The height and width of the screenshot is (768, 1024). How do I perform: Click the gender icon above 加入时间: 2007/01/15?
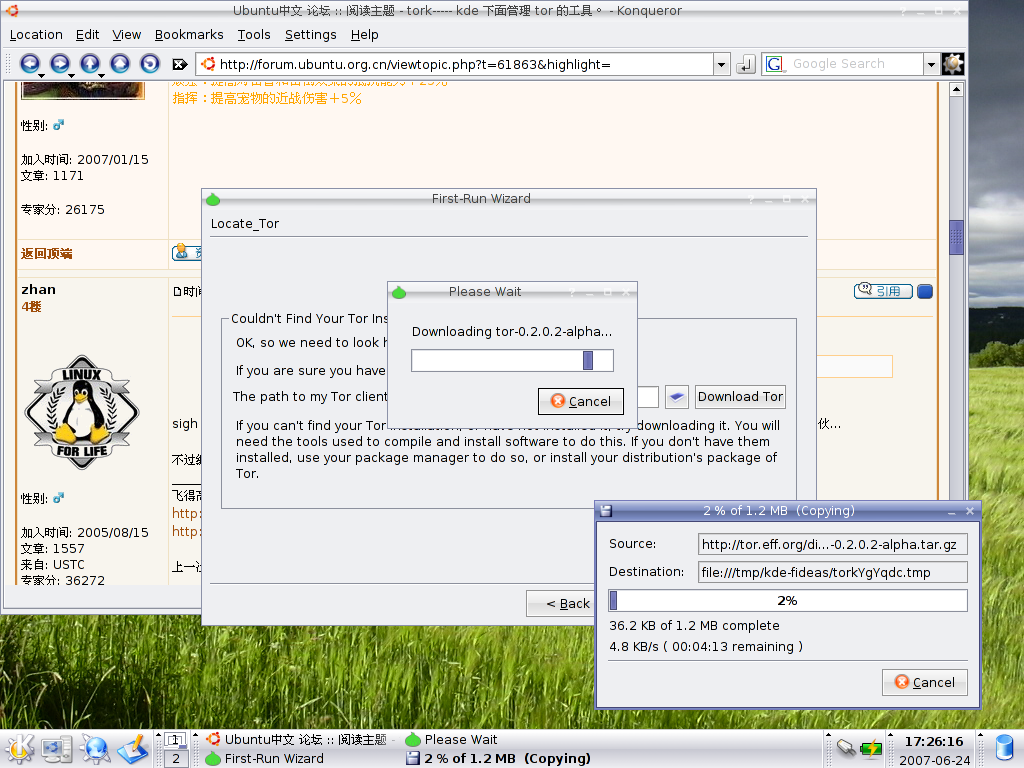pos(58,125)
